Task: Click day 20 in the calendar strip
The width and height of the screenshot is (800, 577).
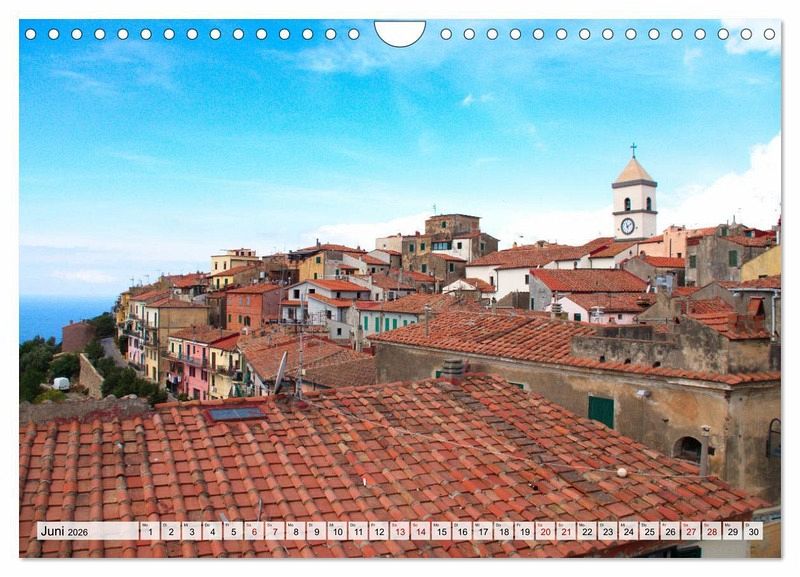Action: click(545, 531)
